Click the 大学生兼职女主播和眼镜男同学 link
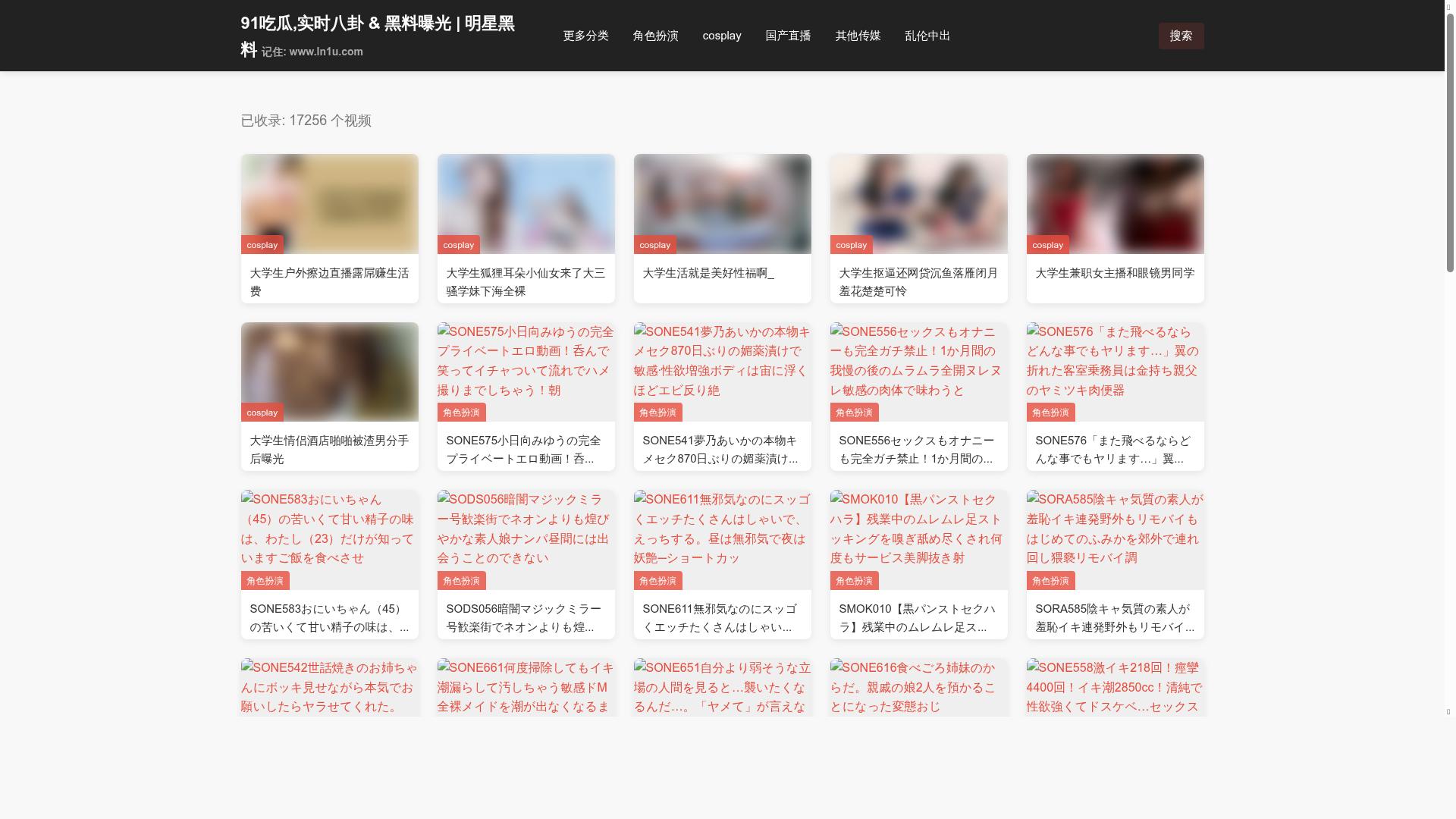The width and height of the screenshot is (1456, 819). point(1115,274)
